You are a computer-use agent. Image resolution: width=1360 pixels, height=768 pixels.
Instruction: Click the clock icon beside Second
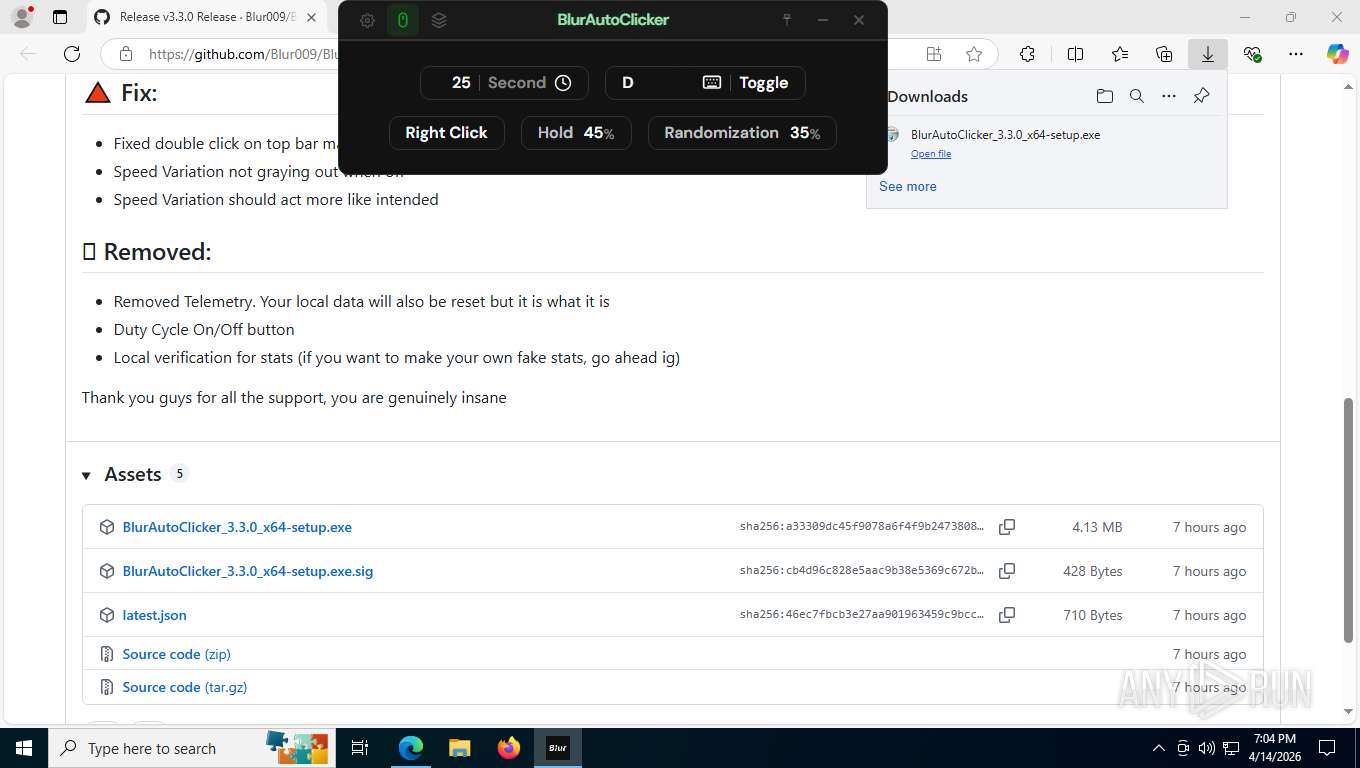pos(563,83)
